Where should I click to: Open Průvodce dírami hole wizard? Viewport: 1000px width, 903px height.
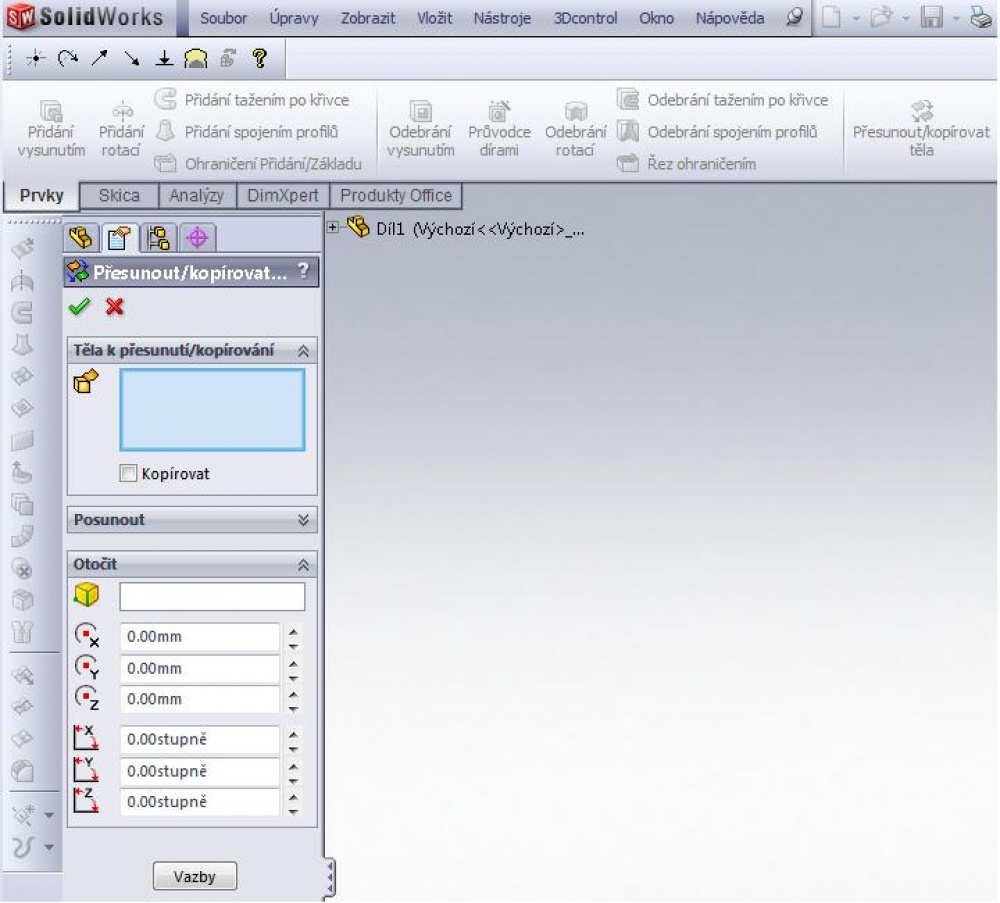pyautogui.click(x=499, y=129)
